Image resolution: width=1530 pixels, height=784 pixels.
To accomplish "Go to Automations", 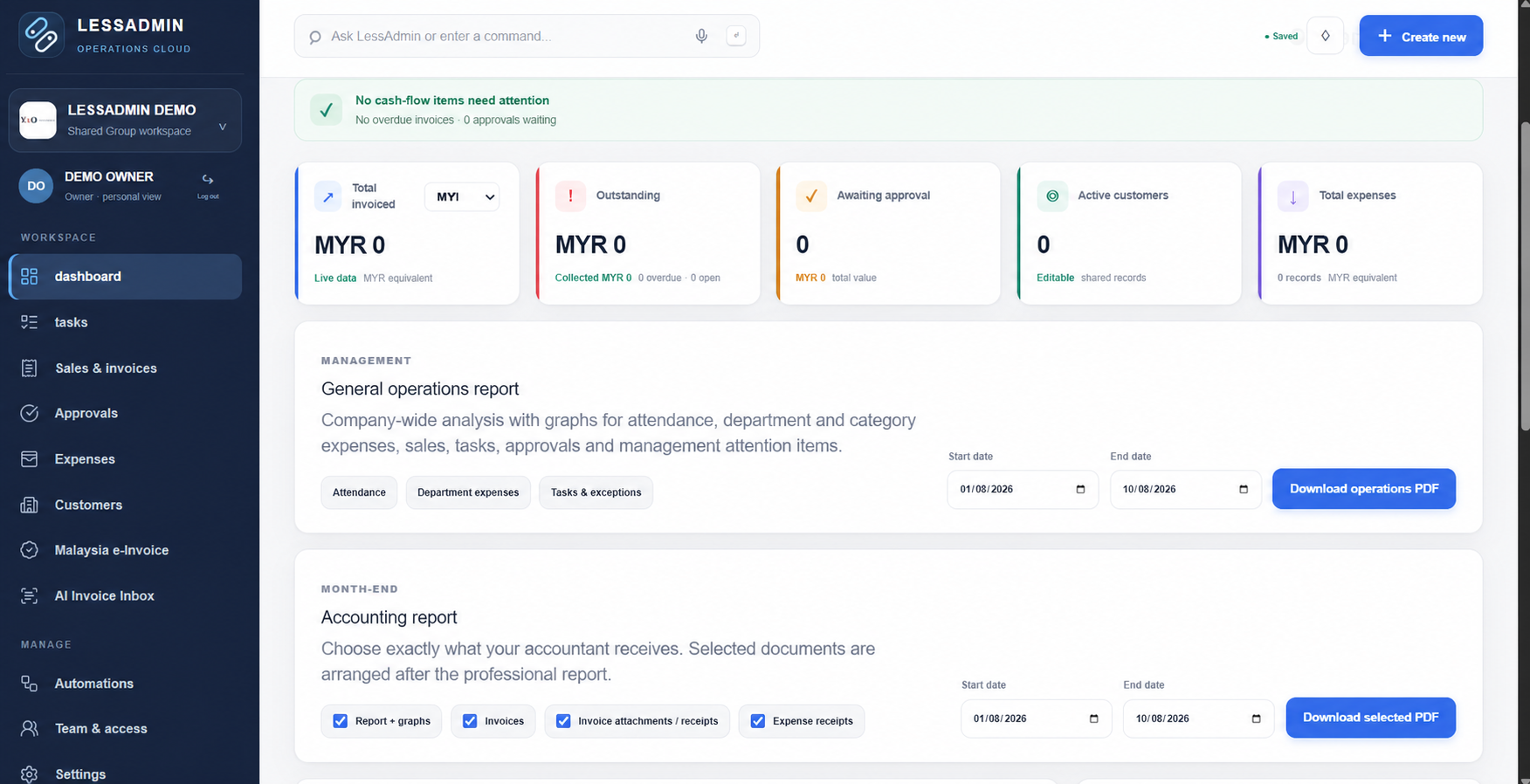I will 125,684.
